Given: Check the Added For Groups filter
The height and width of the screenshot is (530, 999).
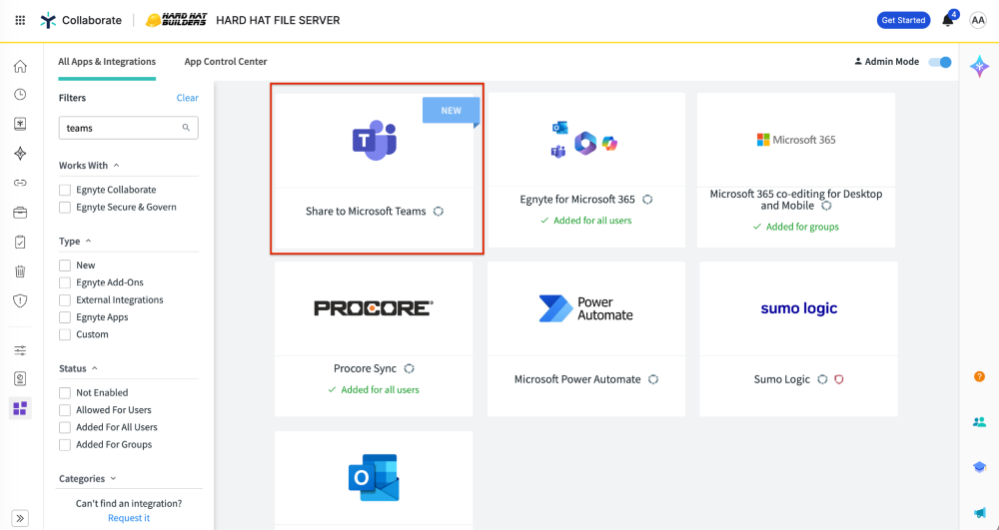Looking at the screenshot, I should (x=64, y=445).
